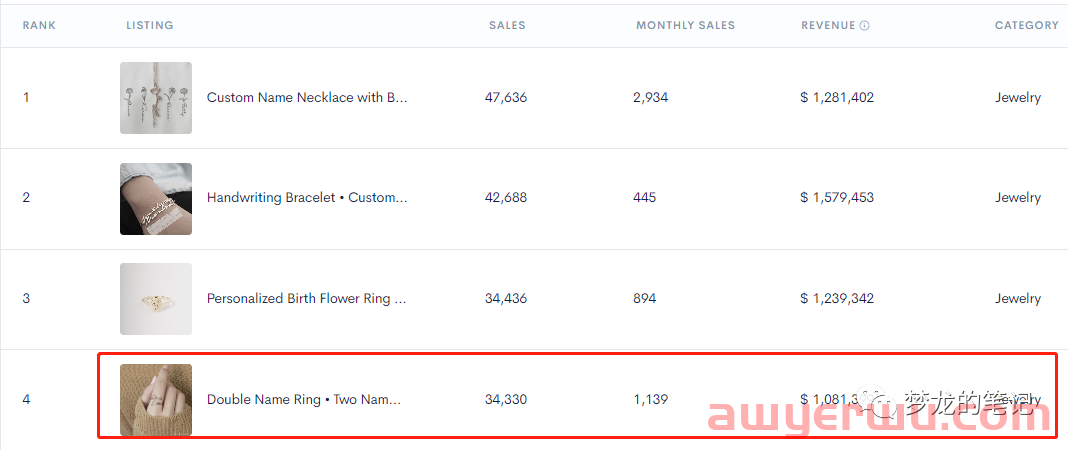Screen dimensions: 1068x450
Task: Sort by the Sales column header
Action: coord(507,25)
